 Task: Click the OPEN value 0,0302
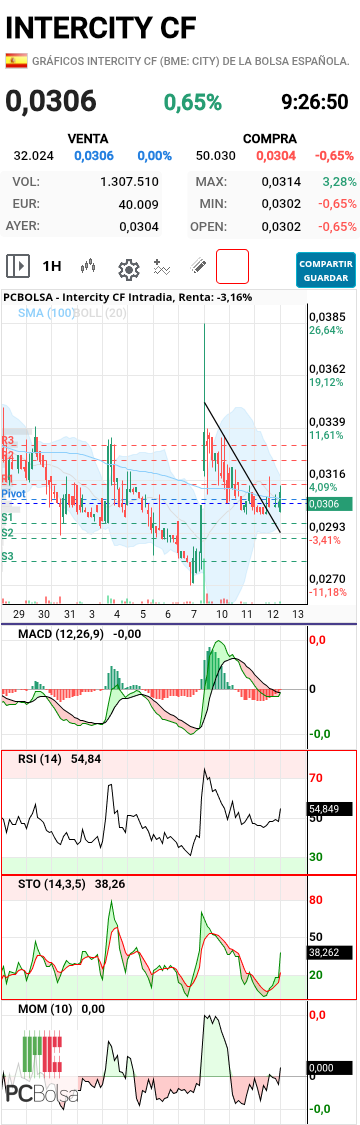[280, 227]
